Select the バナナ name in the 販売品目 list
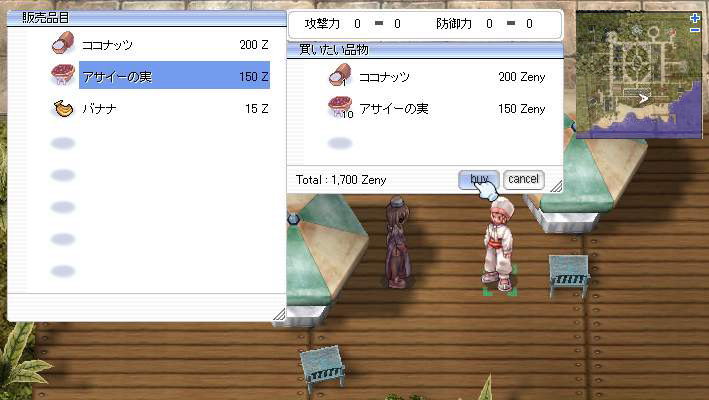 tap(99, 108)
